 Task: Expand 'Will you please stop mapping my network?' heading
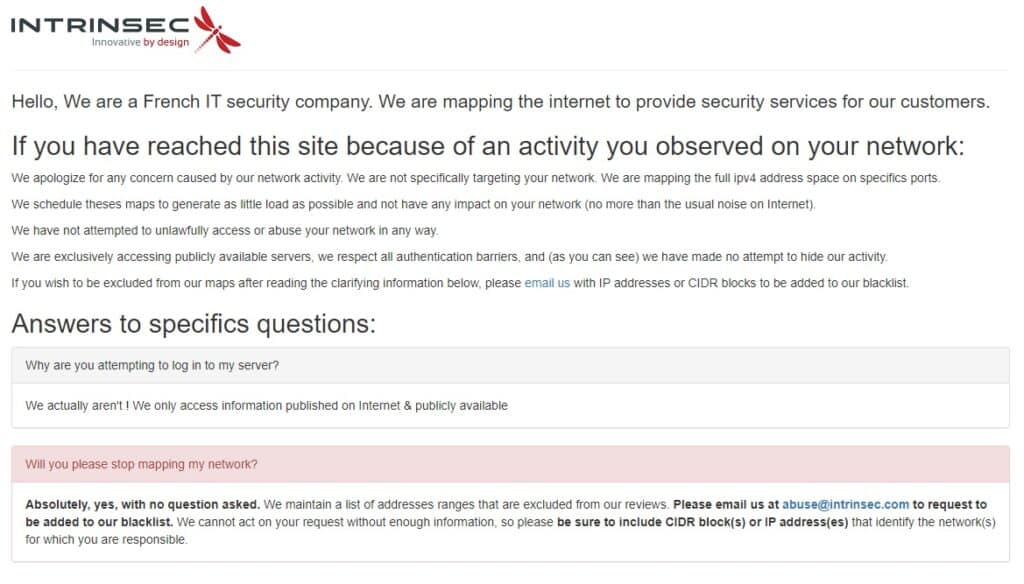click(x=511, y=464)
